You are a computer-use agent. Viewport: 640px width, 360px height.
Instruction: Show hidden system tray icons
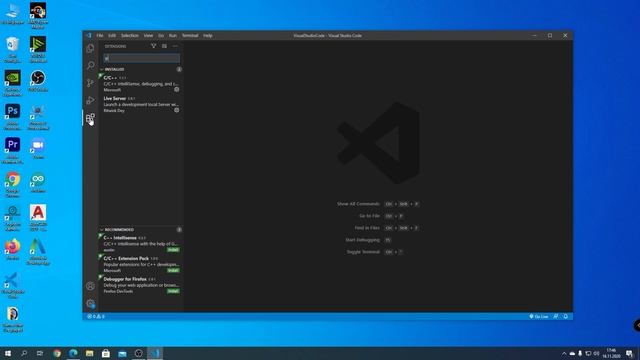coord(564,353)
